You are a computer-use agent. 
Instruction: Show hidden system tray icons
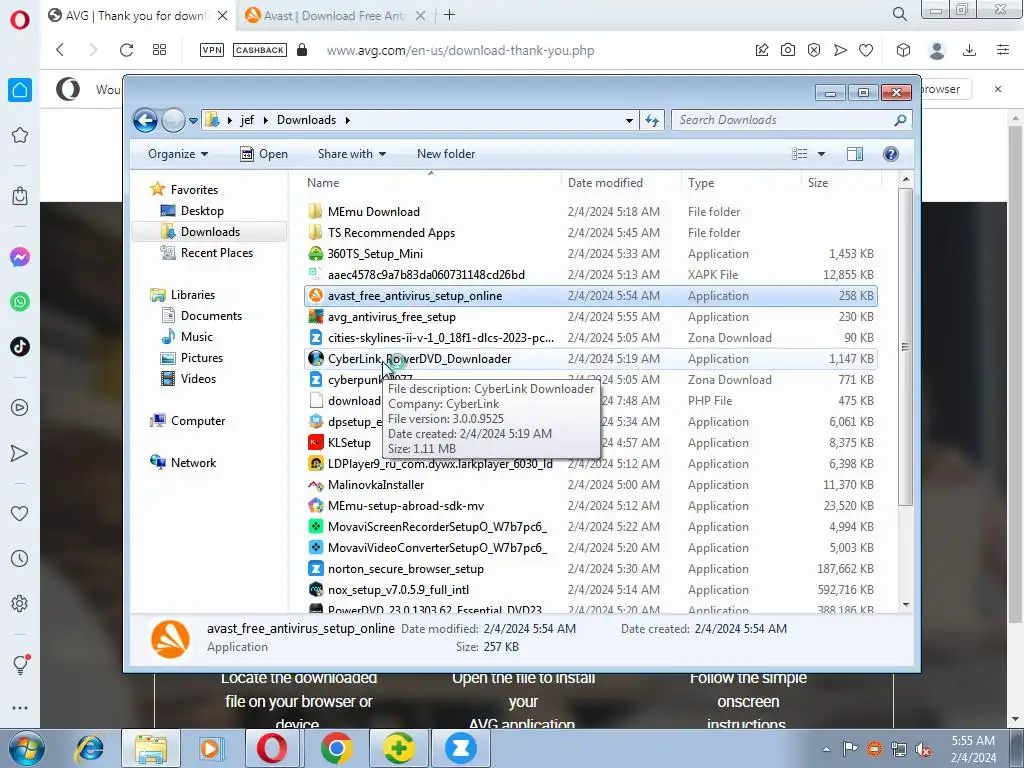click(x=826, y=749)
